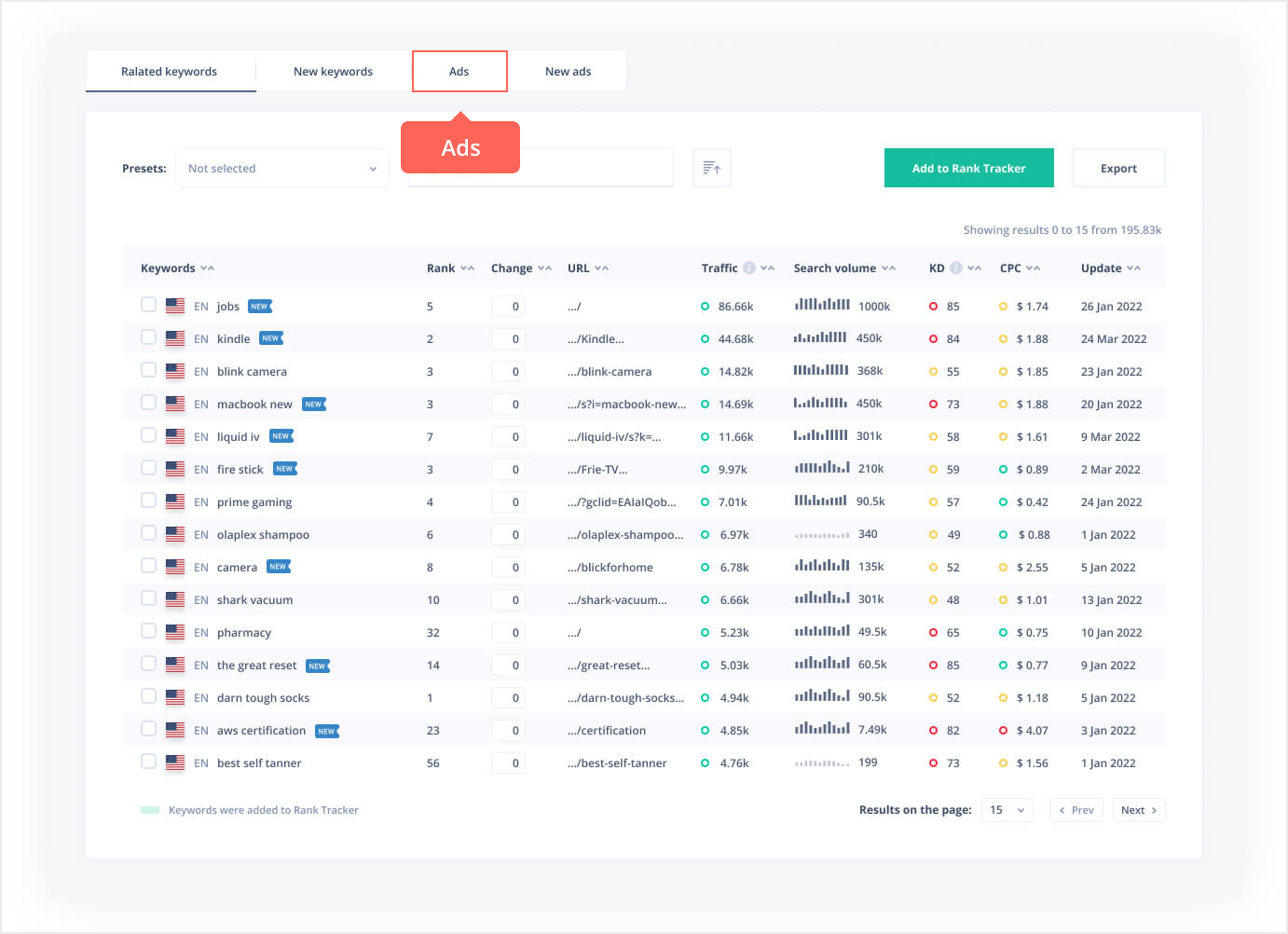This screenshot has height=934, width=1288.
Task: Open the results per page dropdown showing 15
Action: click(x=1007, y=810)
